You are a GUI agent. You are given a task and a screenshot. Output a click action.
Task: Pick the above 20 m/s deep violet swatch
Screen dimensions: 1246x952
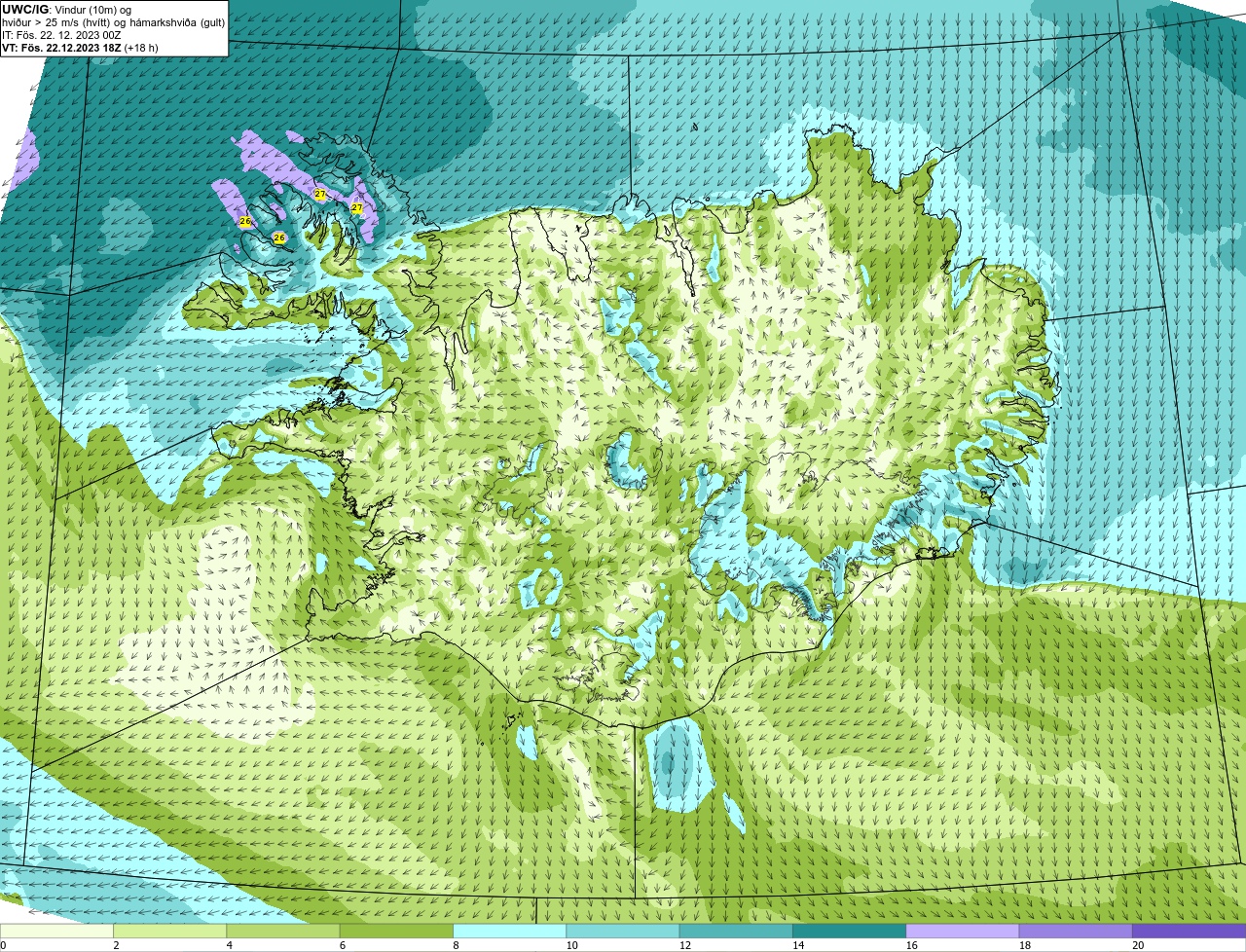[1189, 931]
